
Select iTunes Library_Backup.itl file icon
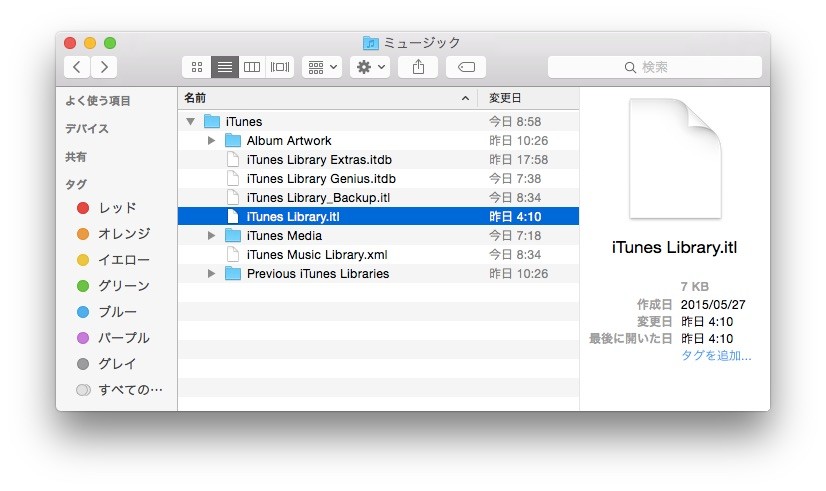tap(233, 198)
